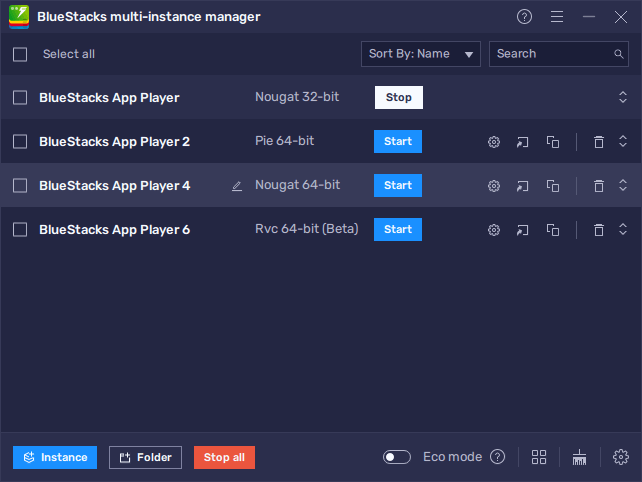Image resolution: width=642 pixels, height=482 pixels.
Task: Toggle Eco mode switch
Action: click(x=397, y=457)
